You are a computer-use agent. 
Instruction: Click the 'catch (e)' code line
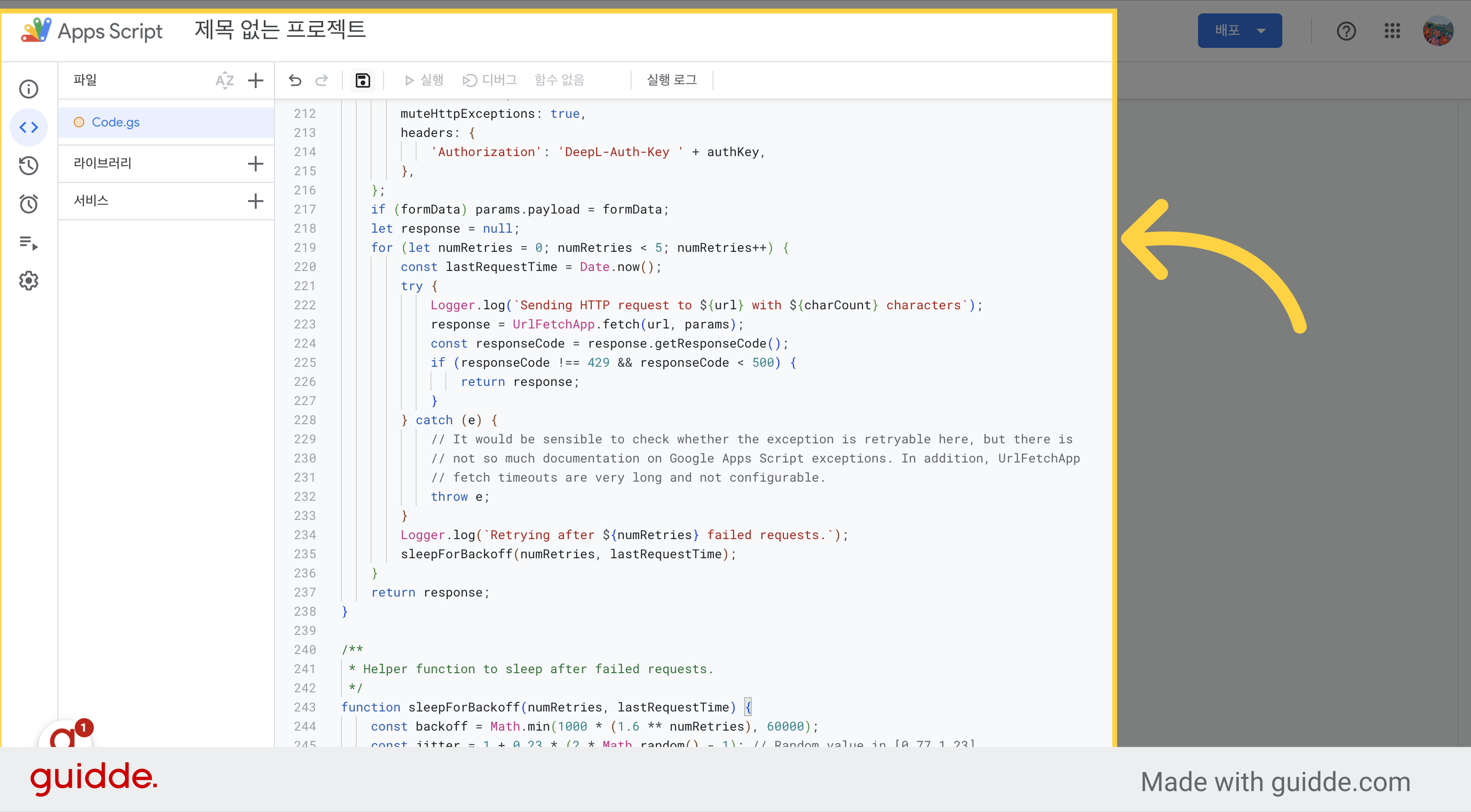pyautogui.click(x=450, y=420)
